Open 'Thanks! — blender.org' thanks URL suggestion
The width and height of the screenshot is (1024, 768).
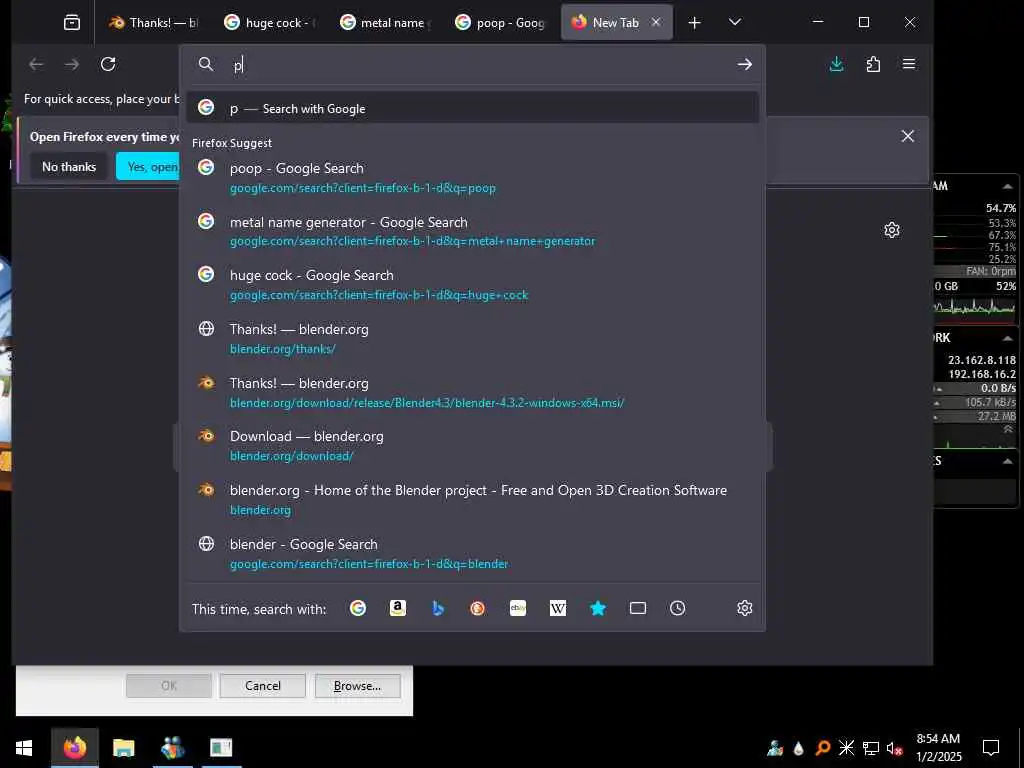tap(472, 338)
